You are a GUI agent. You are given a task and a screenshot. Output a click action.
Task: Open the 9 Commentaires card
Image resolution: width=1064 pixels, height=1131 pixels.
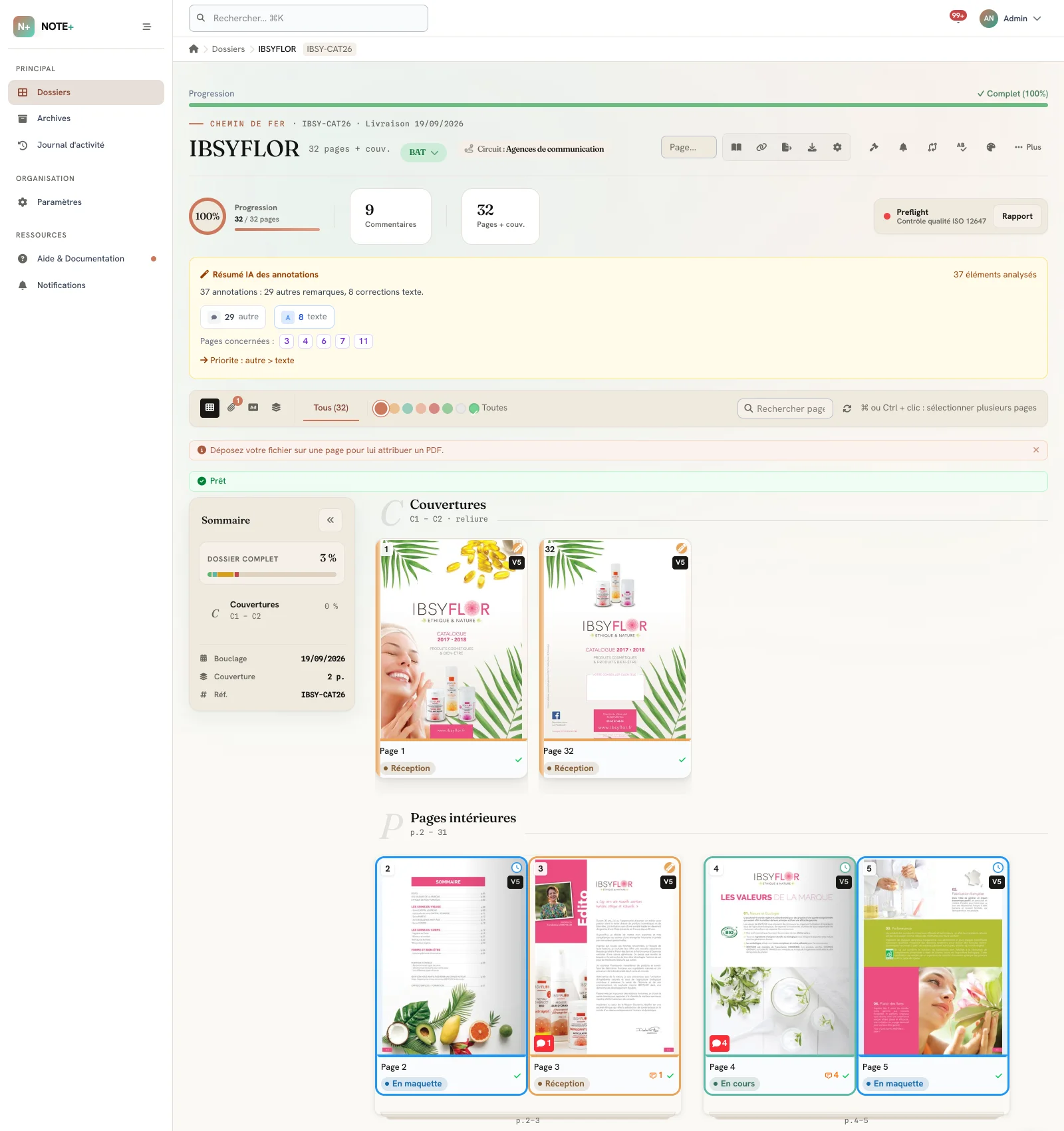tap(390, 216)
